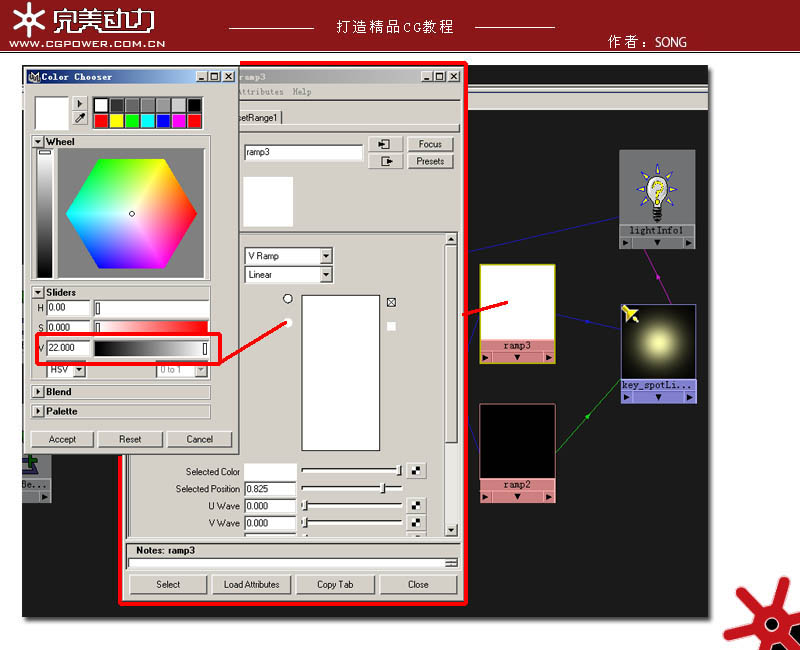Expand the Palette section

click(x=38, y=411)
